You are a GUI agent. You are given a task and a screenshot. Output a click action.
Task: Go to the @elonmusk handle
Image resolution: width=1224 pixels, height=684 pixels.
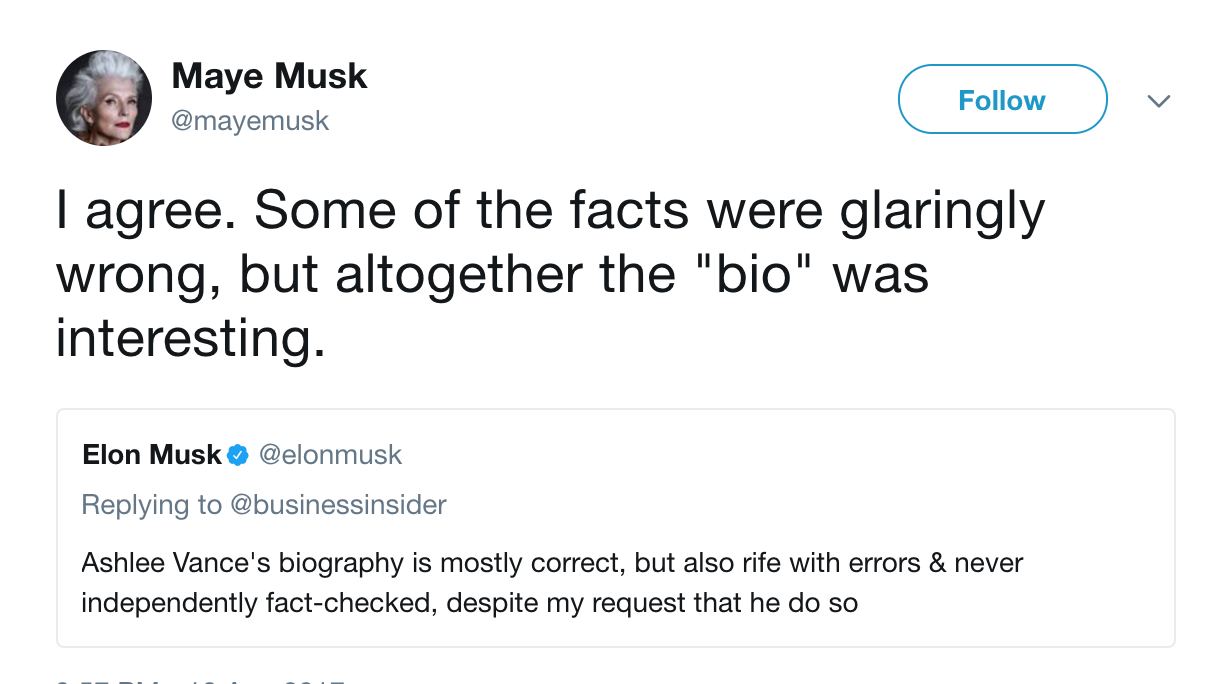330,455
